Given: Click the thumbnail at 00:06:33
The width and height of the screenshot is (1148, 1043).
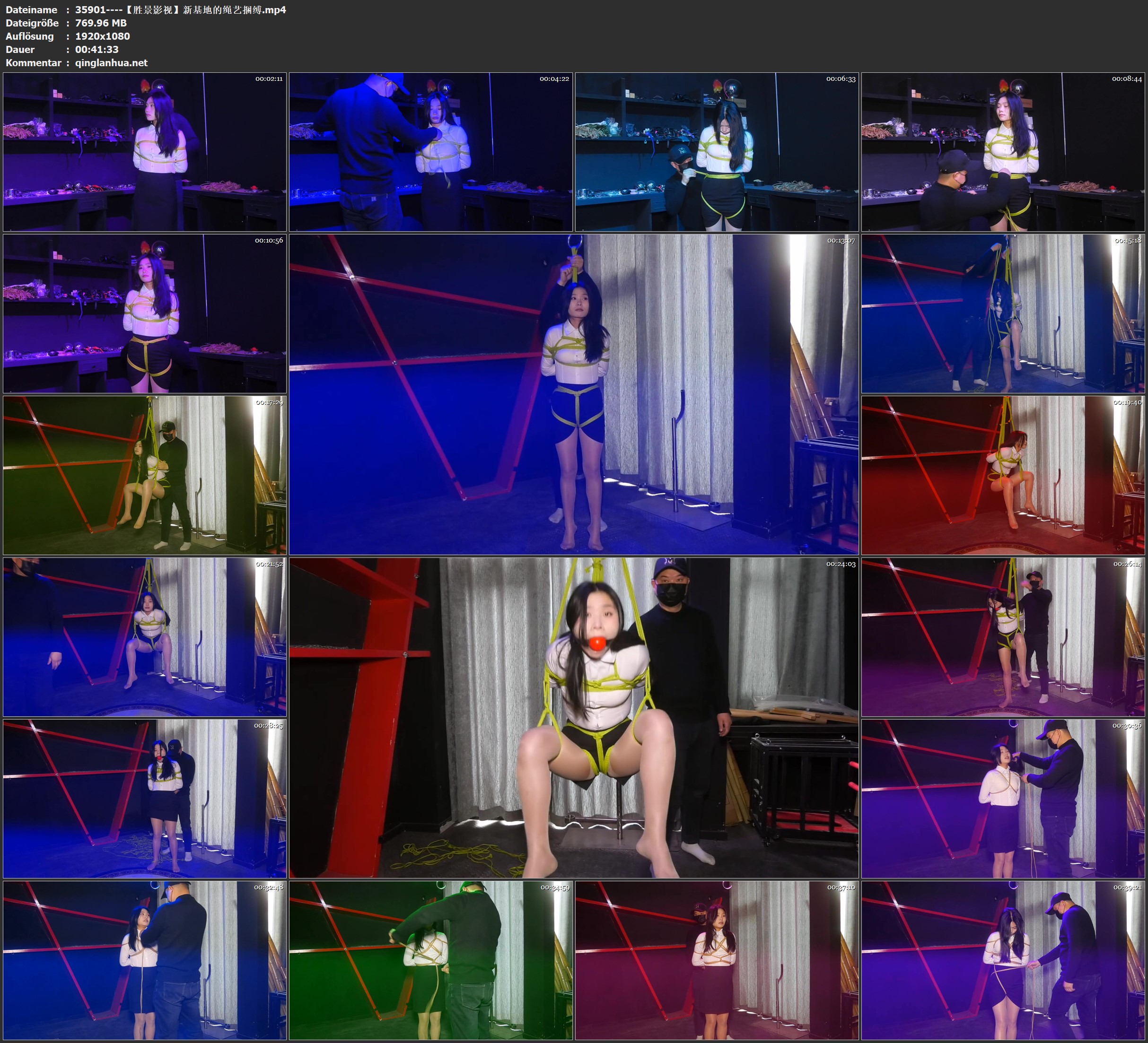Looking at the screenshot, I should pos(717,151).
